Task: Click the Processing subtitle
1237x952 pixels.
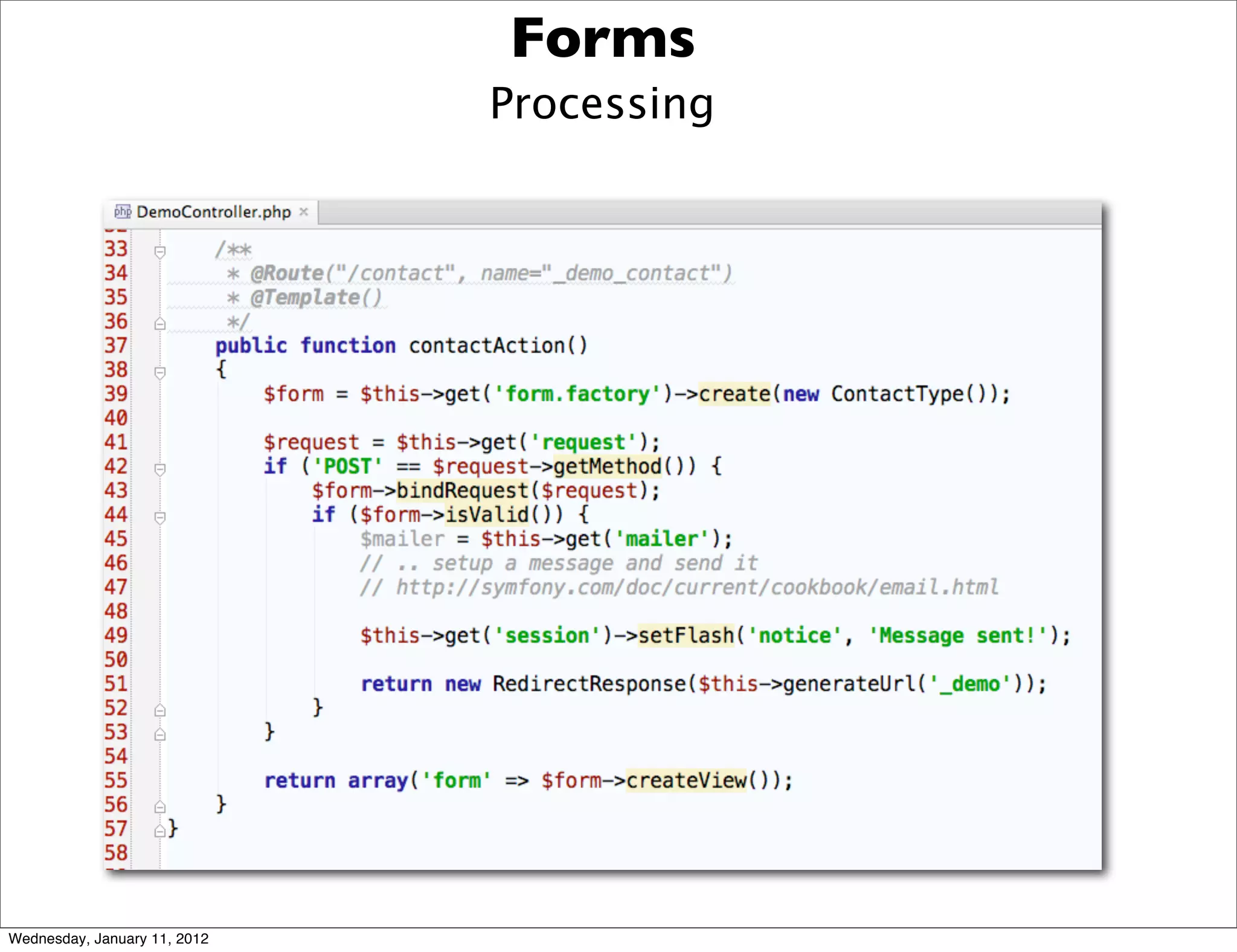Action: (602, 104)
